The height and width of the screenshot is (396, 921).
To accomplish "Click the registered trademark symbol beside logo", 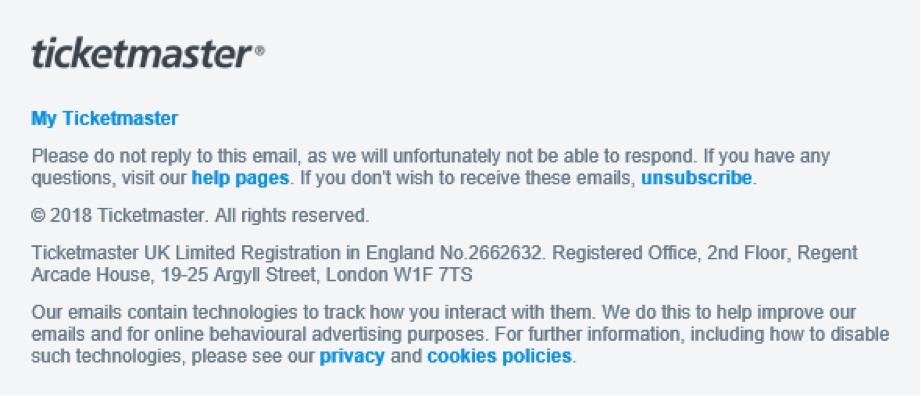I will (x=260, y=51).
